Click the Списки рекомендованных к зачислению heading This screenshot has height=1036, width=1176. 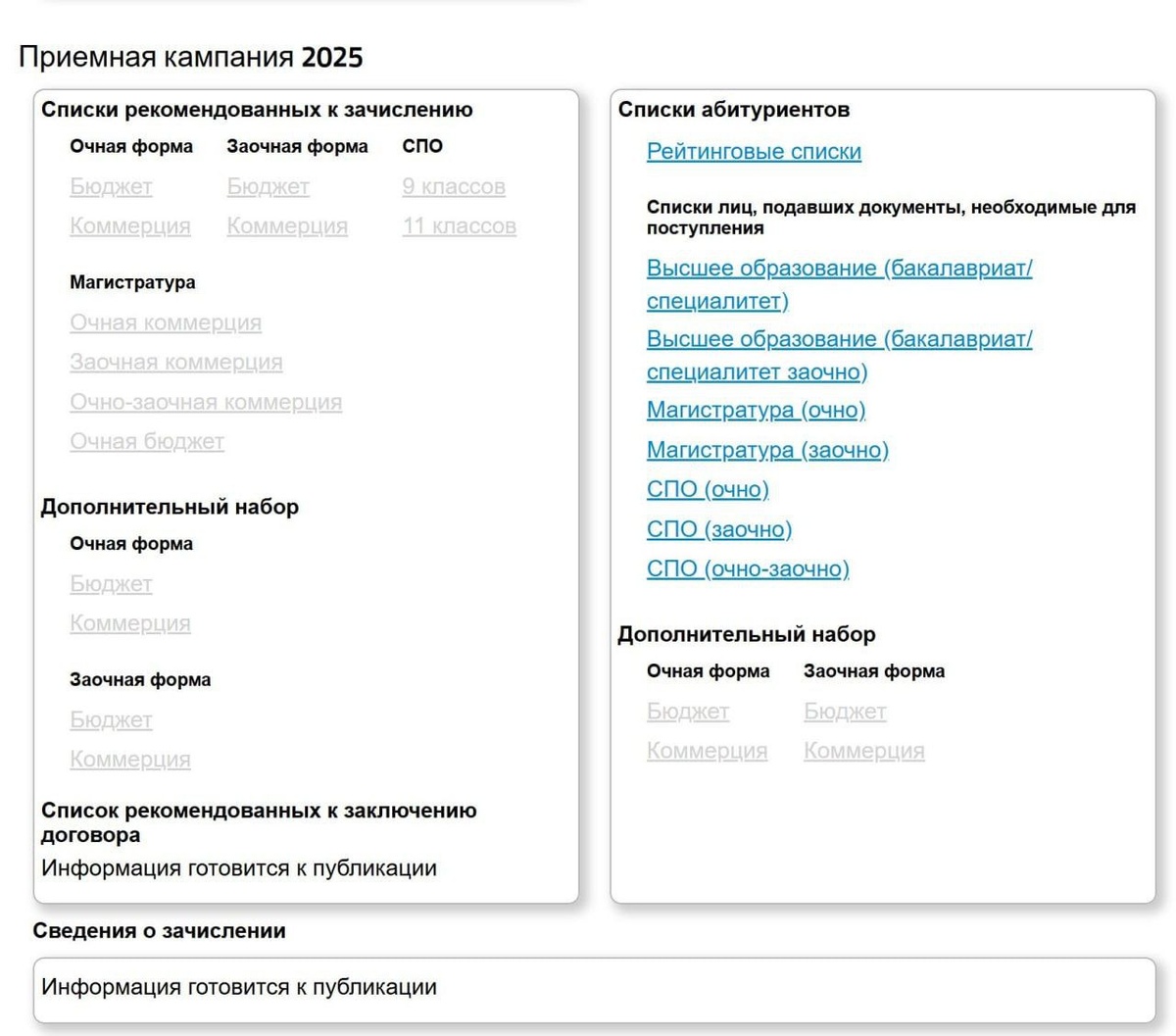[257, 110]
